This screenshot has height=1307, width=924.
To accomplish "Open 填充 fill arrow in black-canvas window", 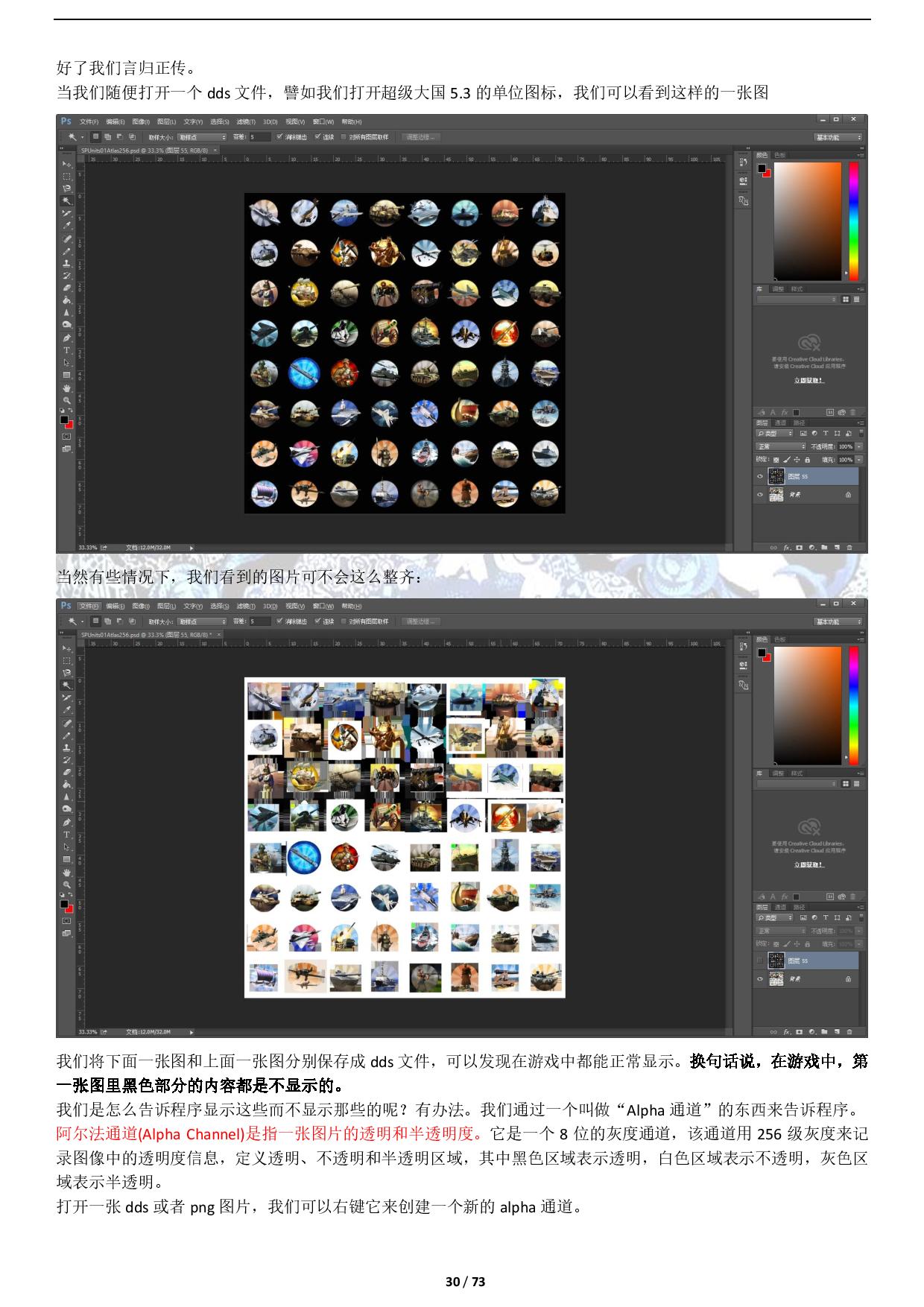I will point(859,460).
